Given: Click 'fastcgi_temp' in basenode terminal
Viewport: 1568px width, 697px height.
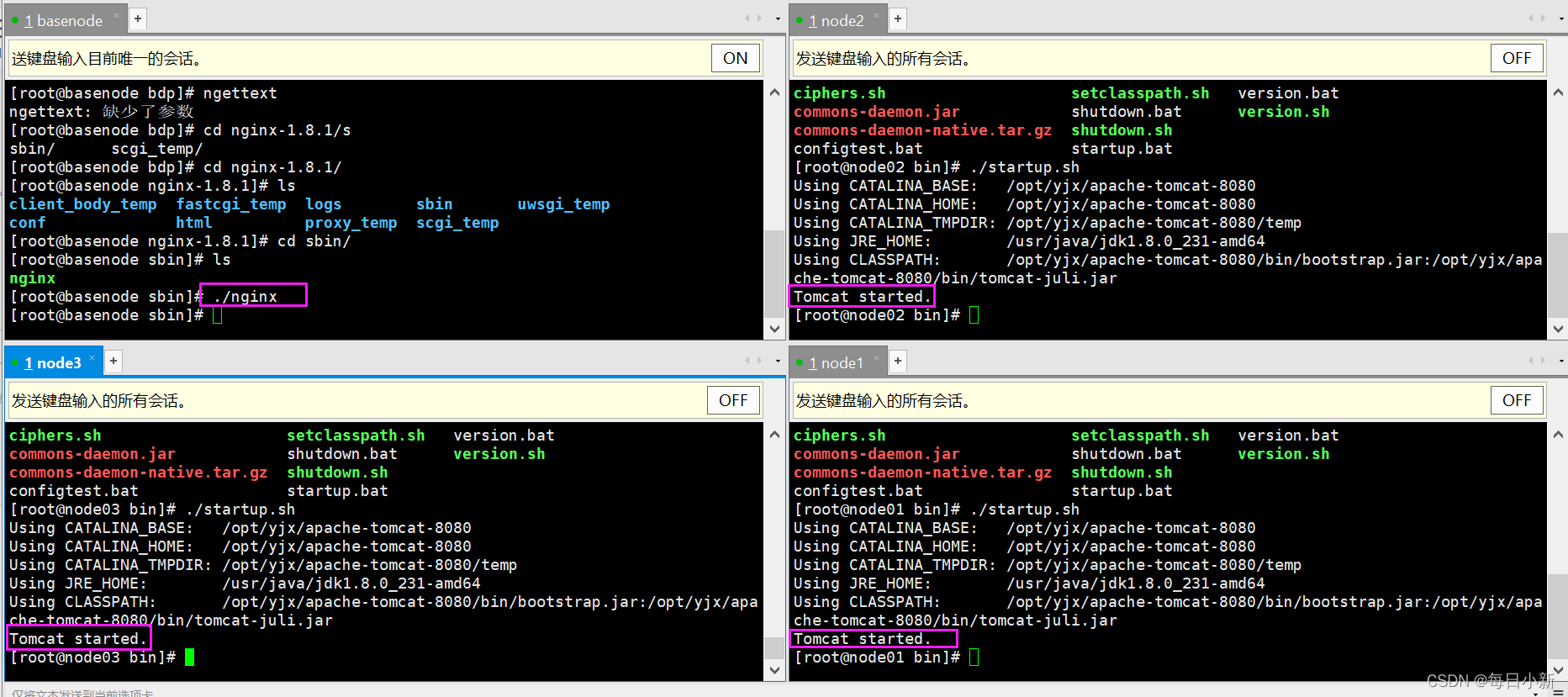Looking at the screenshot, I should pyautogui.click(x=231, y=204).
